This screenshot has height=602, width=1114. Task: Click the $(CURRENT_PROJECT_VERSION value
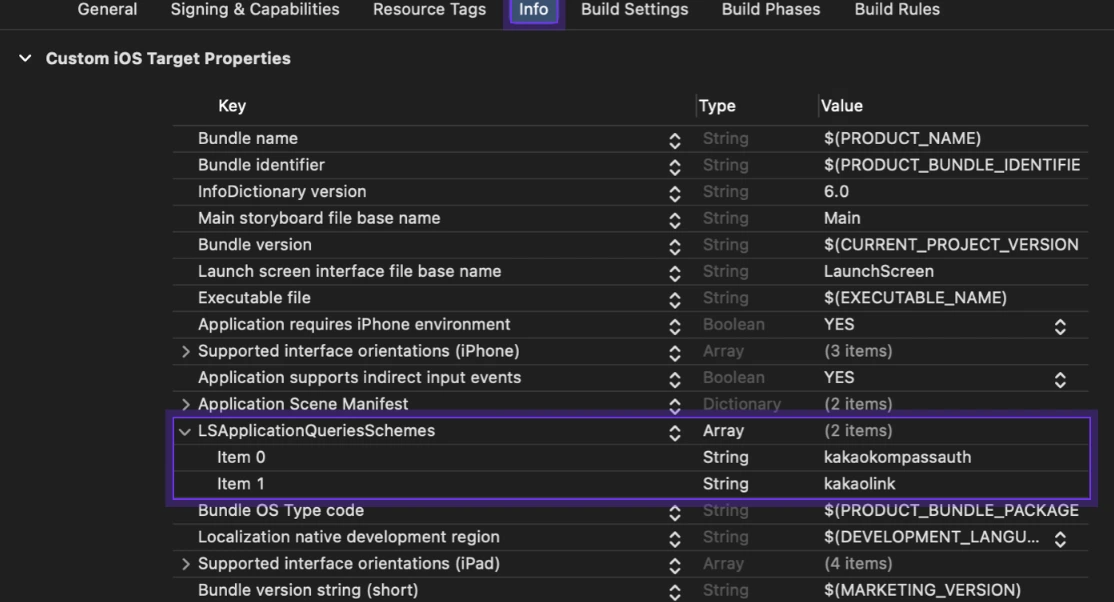(x=951, y=244)
